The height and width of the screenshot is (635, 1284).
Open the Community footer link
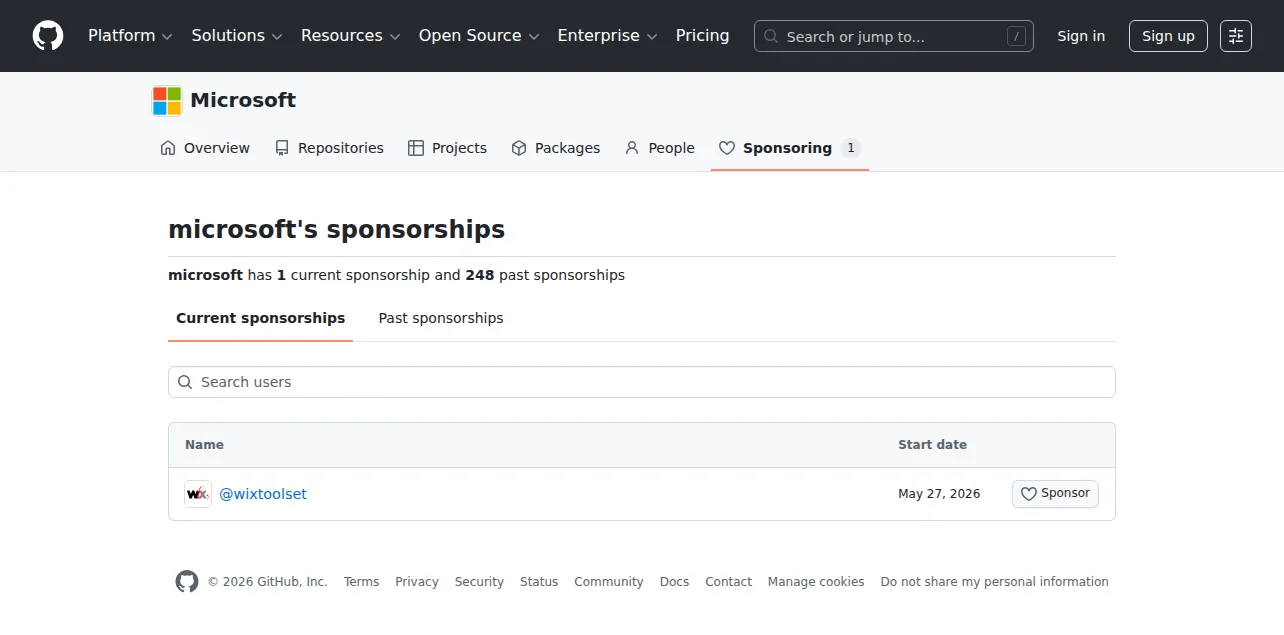coord(609,582)
